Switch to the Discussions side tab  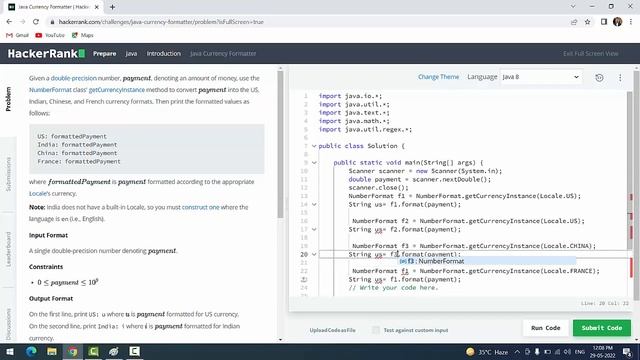[8, 324]
